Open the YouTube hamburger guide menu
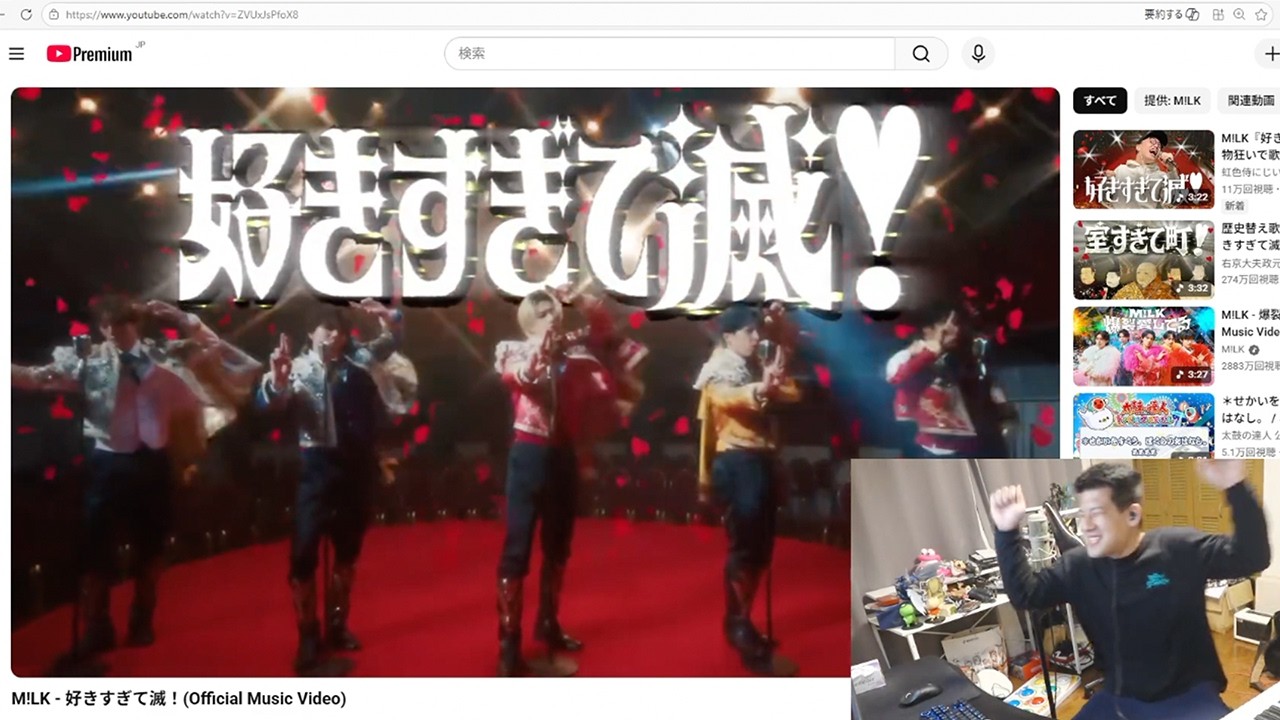This screenshot has height=720, width=1280. coord(16,54)
